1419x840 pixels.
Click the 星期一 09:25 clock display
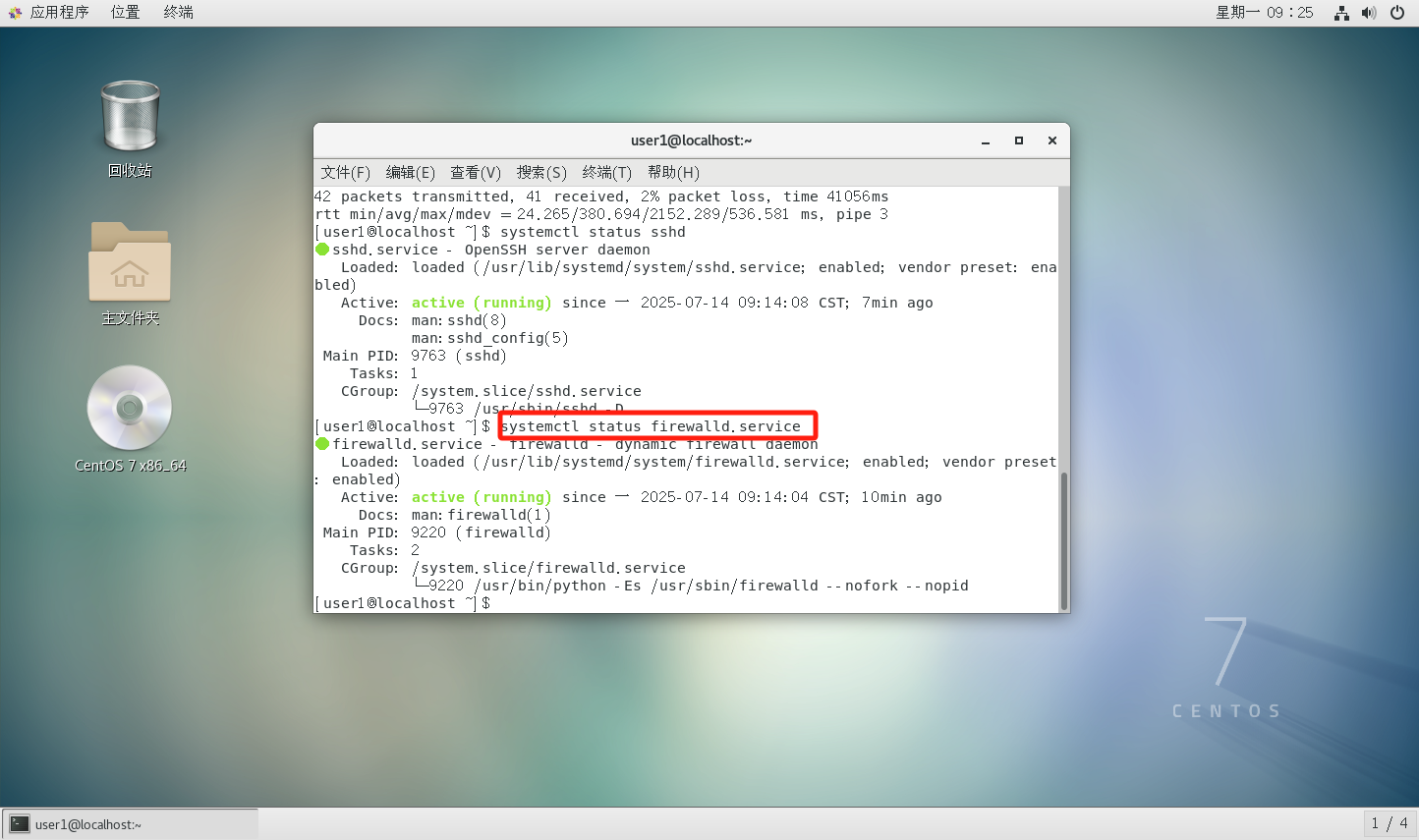tap(1265, 13)
